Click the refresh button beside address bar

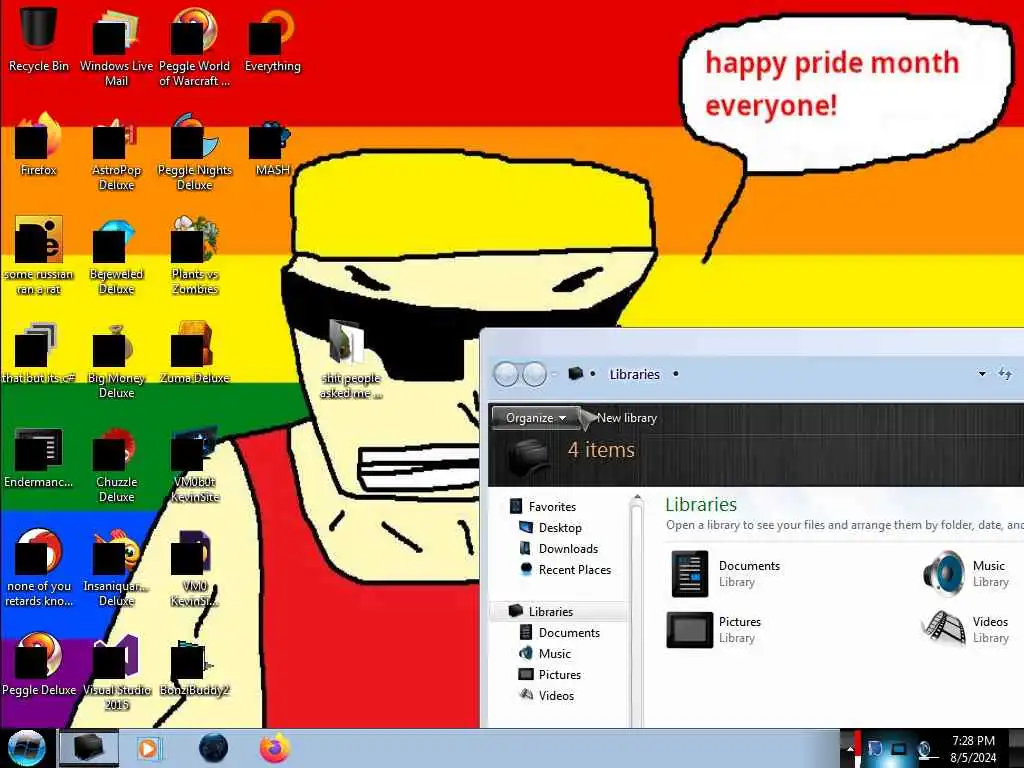tap(1005, 374)
